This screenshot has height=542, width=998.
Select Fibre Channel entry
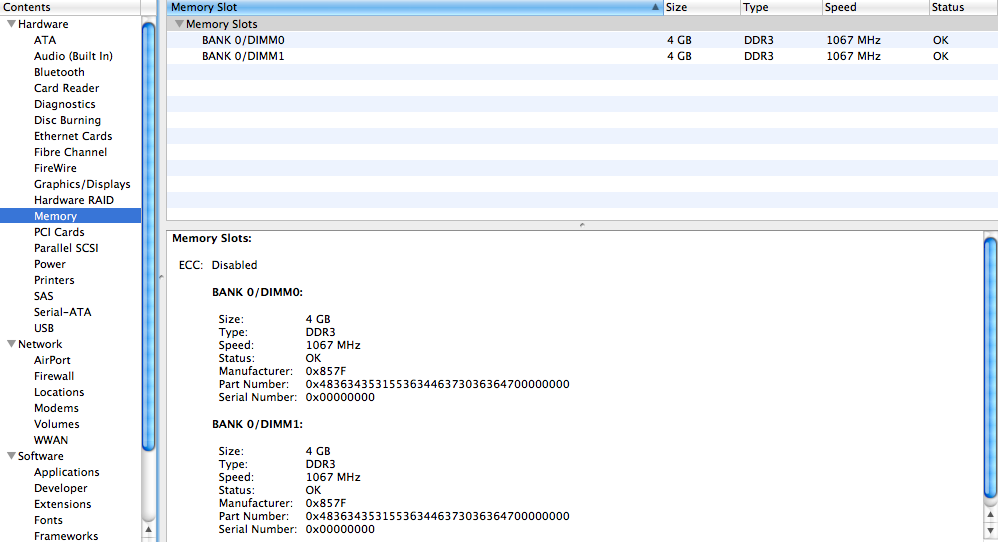(71, 152)
